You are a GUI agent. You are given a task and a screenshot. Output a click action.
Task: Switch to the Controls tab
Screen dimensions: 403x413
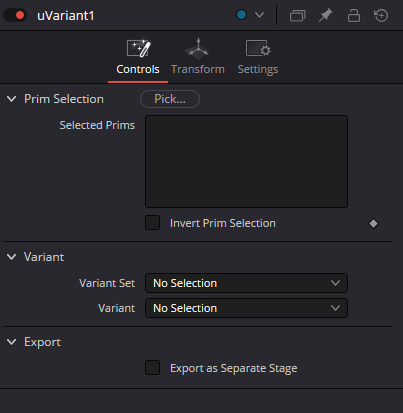click(x=138, y=57)
